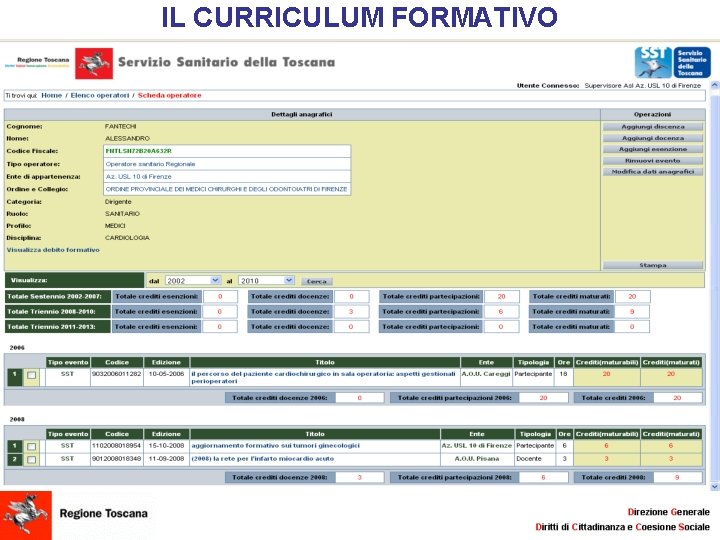720x540 pixels.
Task: Click Aggiungi discenza button
Action: tap(652, 127)
